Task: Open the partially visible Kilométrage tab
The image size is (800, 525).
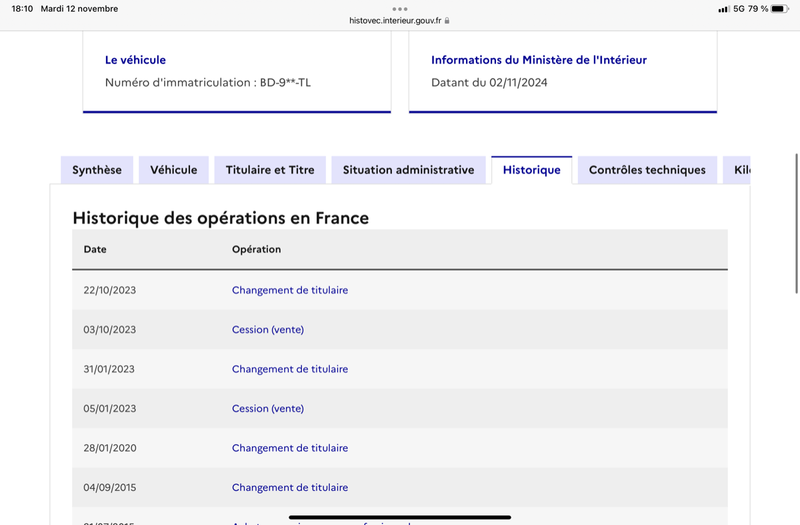Action: click(x=737, y=170)
